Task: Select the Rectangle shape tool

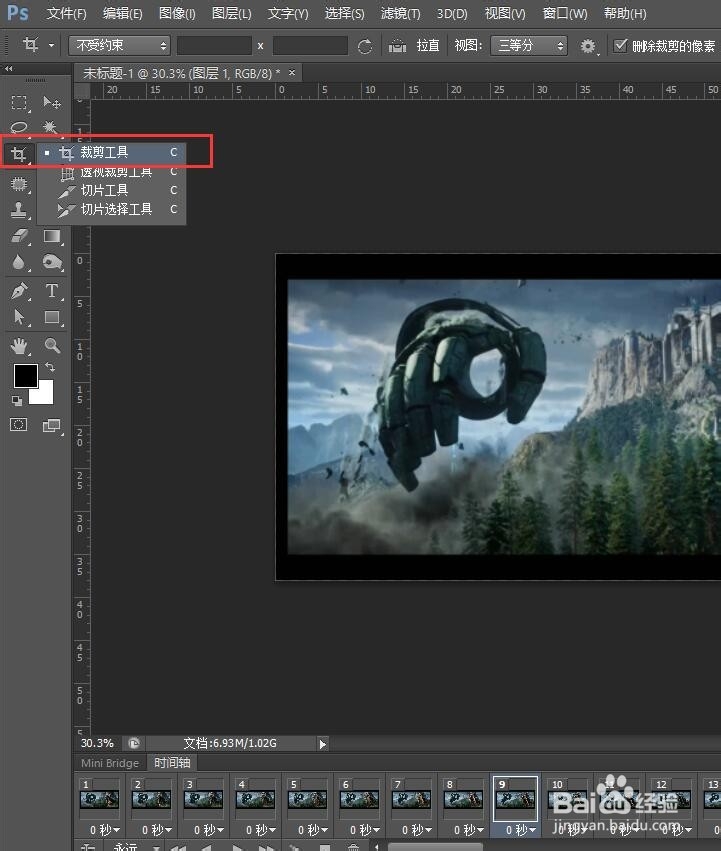Action: pyautogui.click(x=52, y=317)
